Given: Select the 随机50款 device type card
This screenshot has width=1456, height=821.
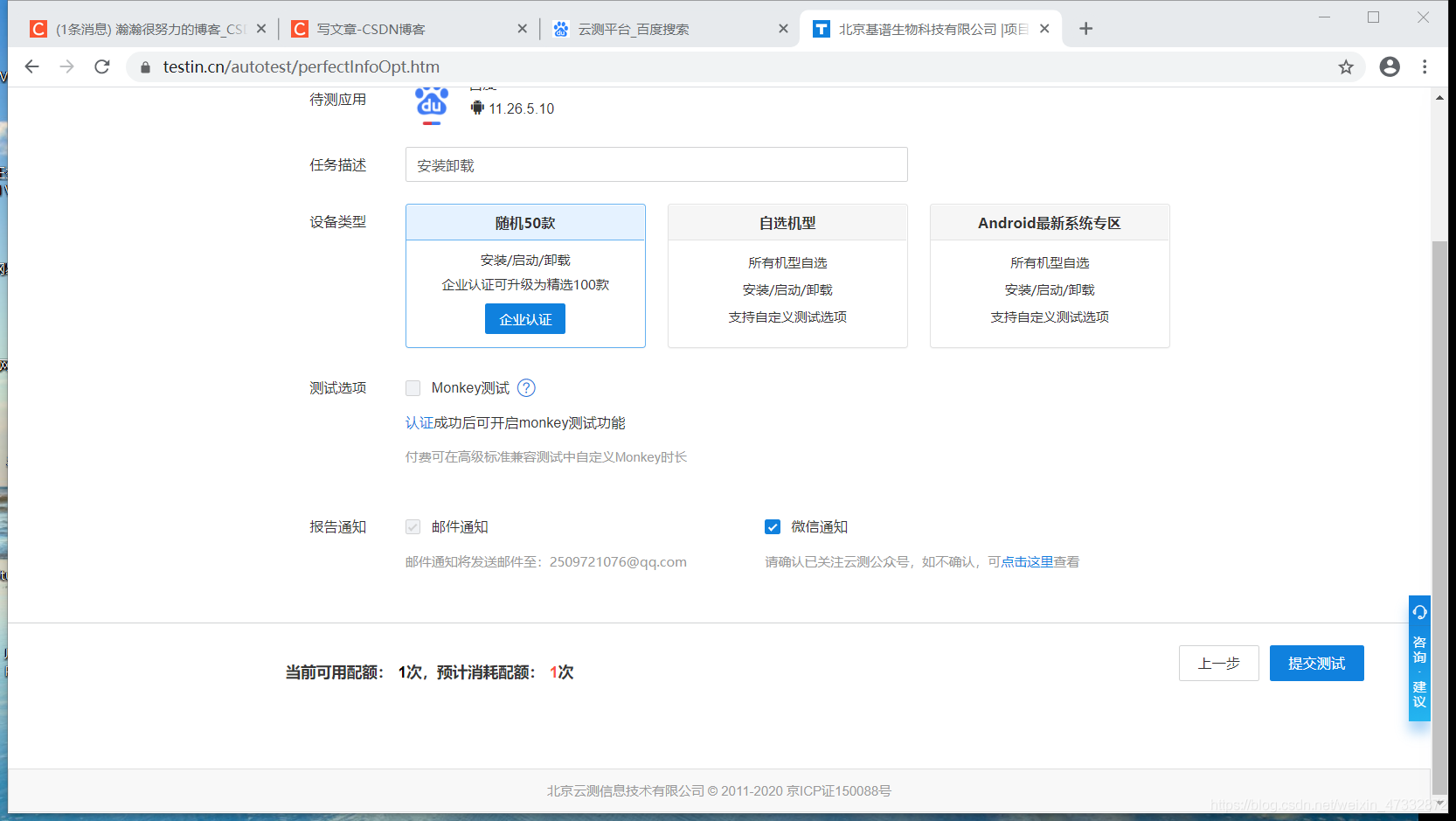Looking at the screenshot, I should point(525,275).
